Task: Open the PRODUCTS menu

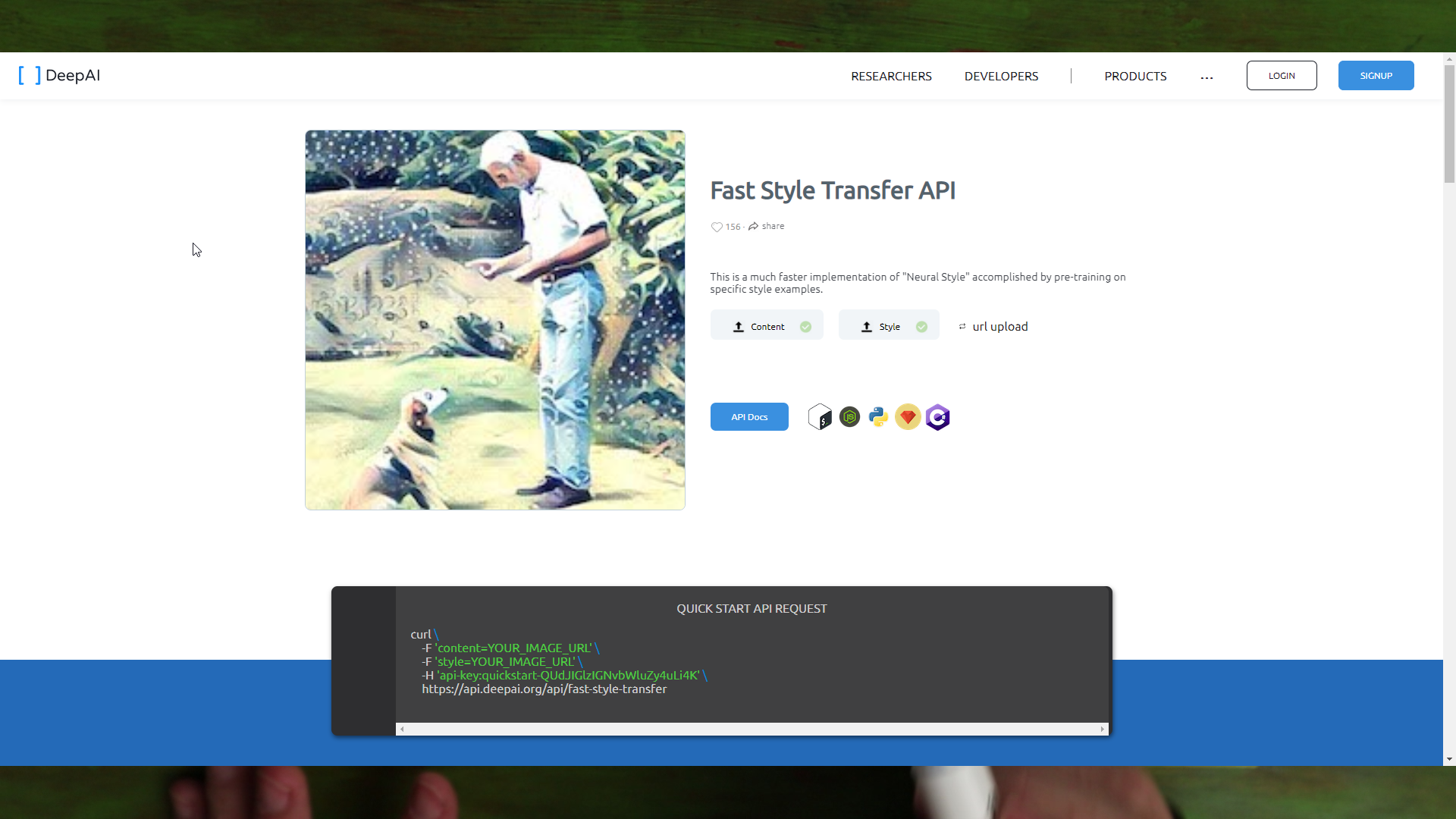Action: (x=1135, y=76)
